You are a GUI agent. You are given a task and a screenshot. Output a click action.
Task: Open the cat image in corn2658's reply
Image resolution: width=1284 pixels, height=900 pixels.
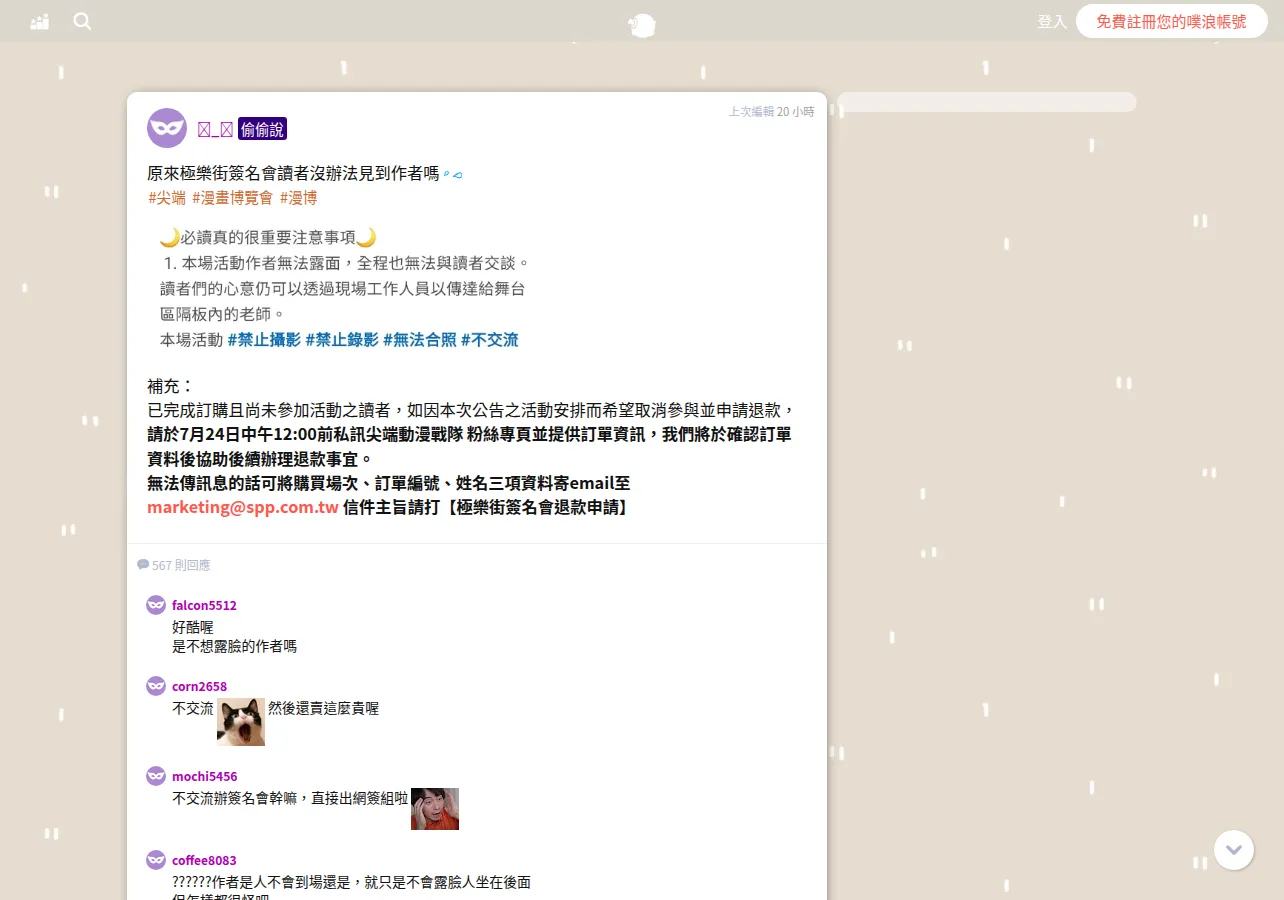241,722
